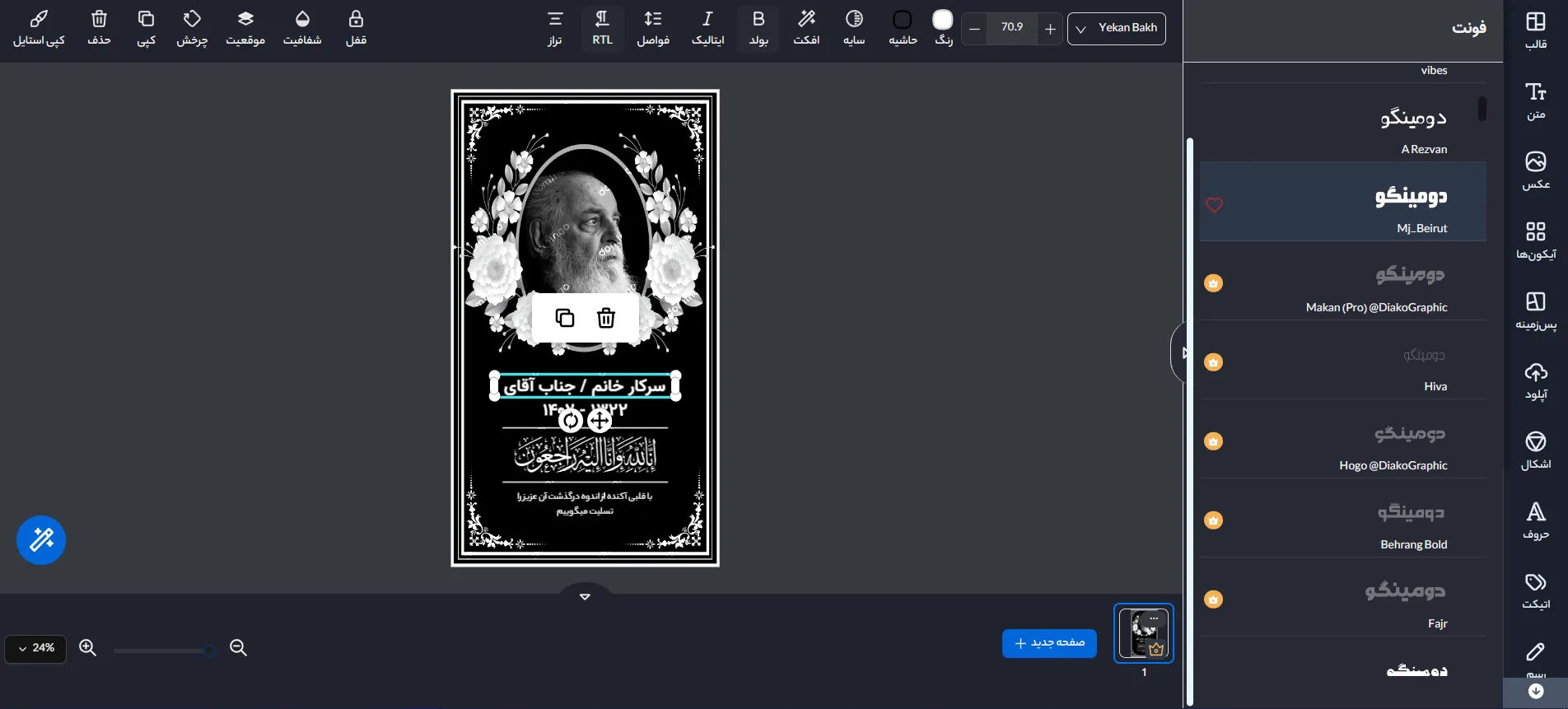Click the premium crown badge beside Hiva font

pyautogui.click(x=1213, y=362)
